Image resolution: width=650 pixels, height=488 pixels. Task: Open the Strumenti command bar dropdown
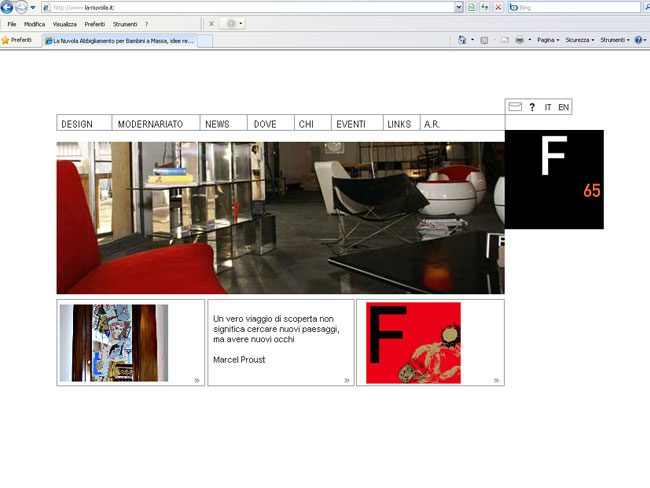615,40
